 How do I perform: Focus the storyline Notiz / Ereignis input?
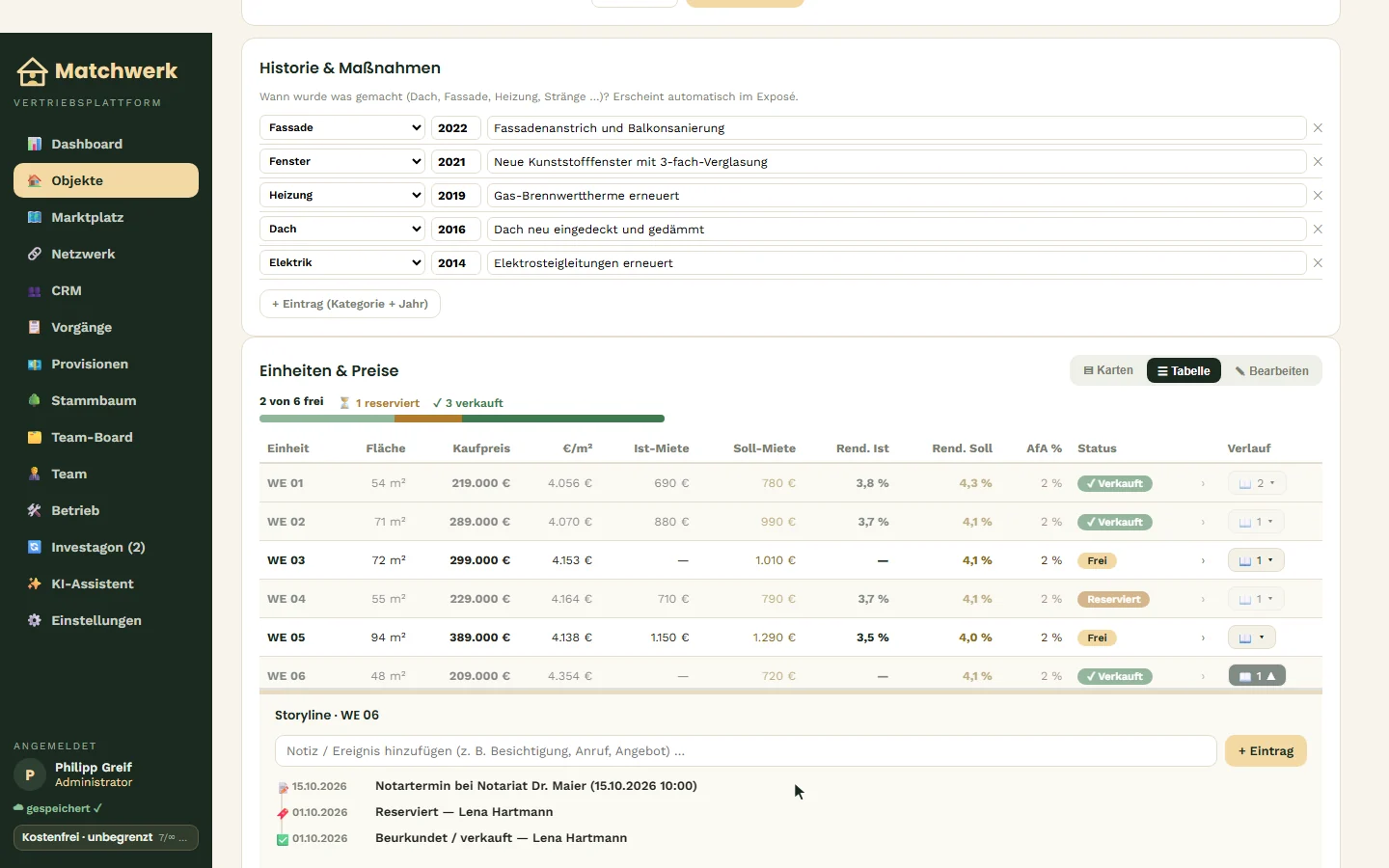coord(746,751)
